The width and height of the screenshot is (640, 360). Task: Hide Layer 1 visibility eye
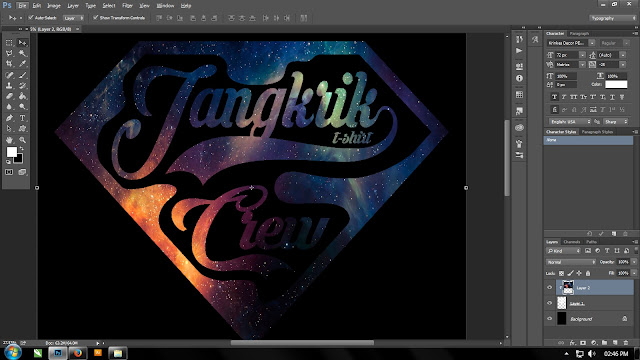coord(549,303)
